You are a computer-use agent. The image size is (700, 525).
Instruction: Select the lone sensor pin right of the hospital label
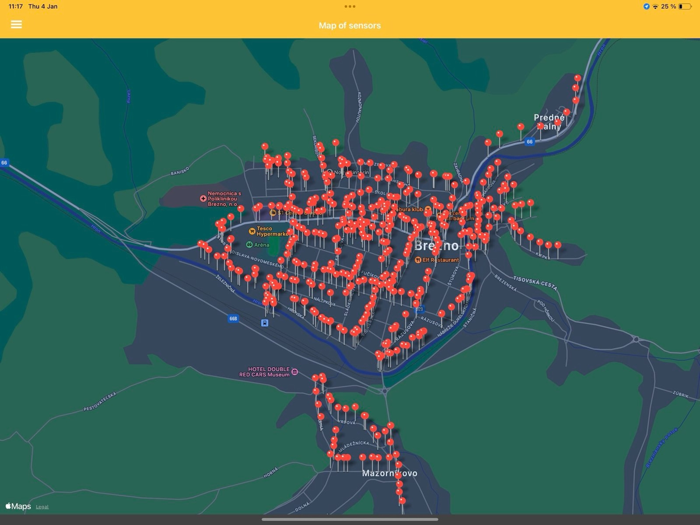click(x=241, y=208)
